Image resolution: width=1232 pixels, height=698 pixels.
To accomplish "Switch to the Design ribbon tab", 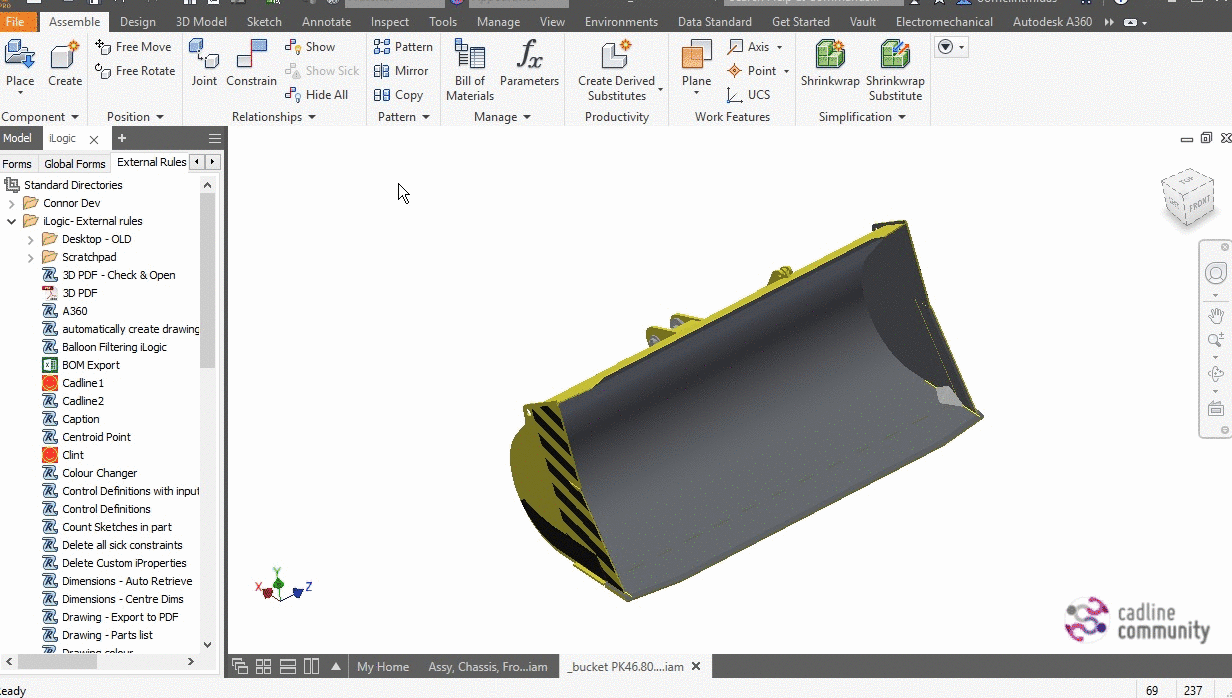I will (137, 21).
